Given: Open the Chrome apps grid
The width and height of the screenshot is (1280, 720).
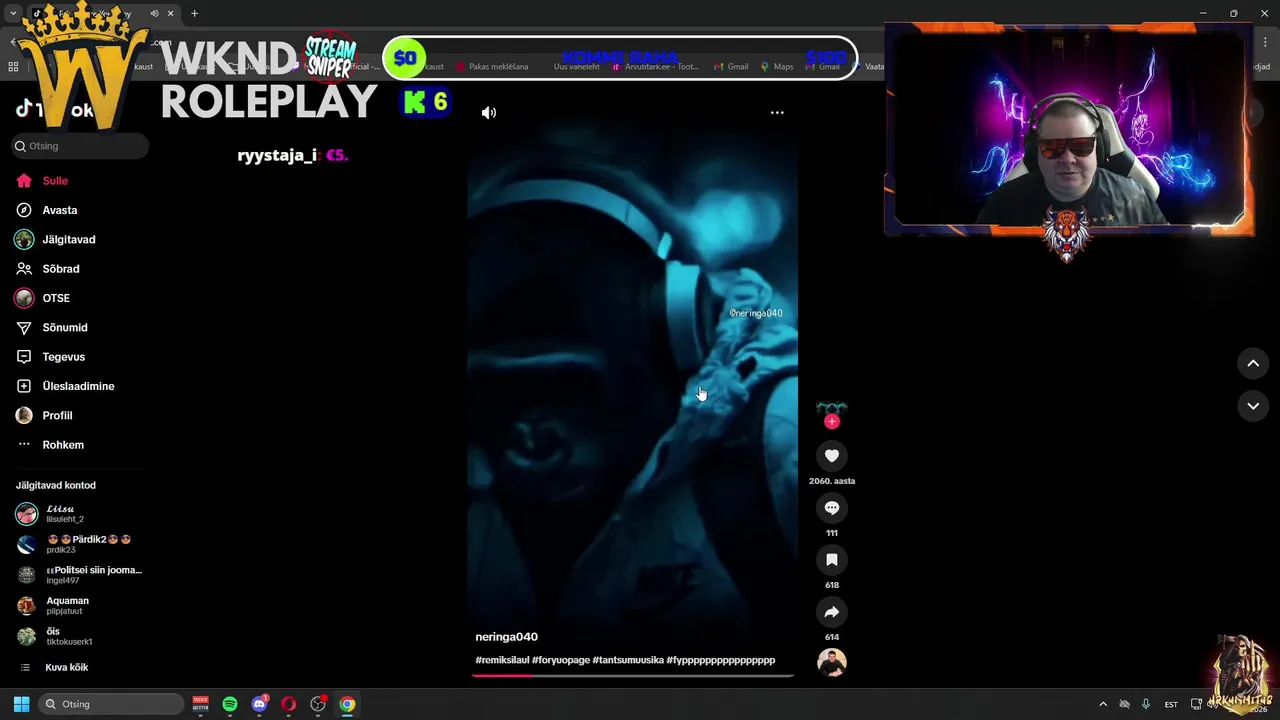Looking at the screenshot, I should 13,67.
